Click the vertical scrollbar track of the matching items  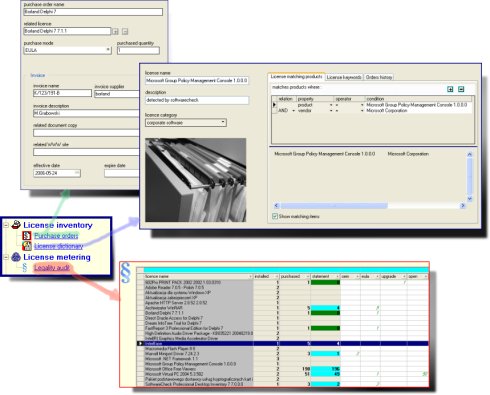point(469,177)
